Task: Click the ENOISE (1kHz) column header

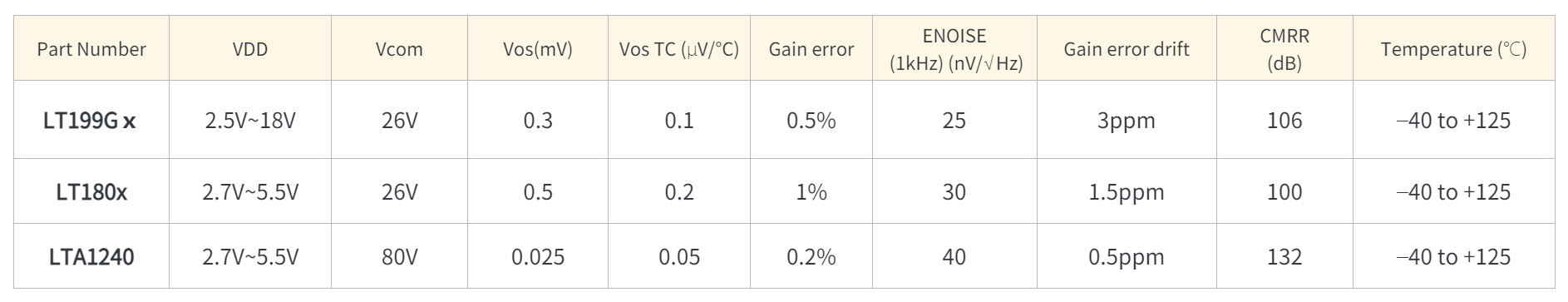Action: pyautogui.click(x=954, y=49)
